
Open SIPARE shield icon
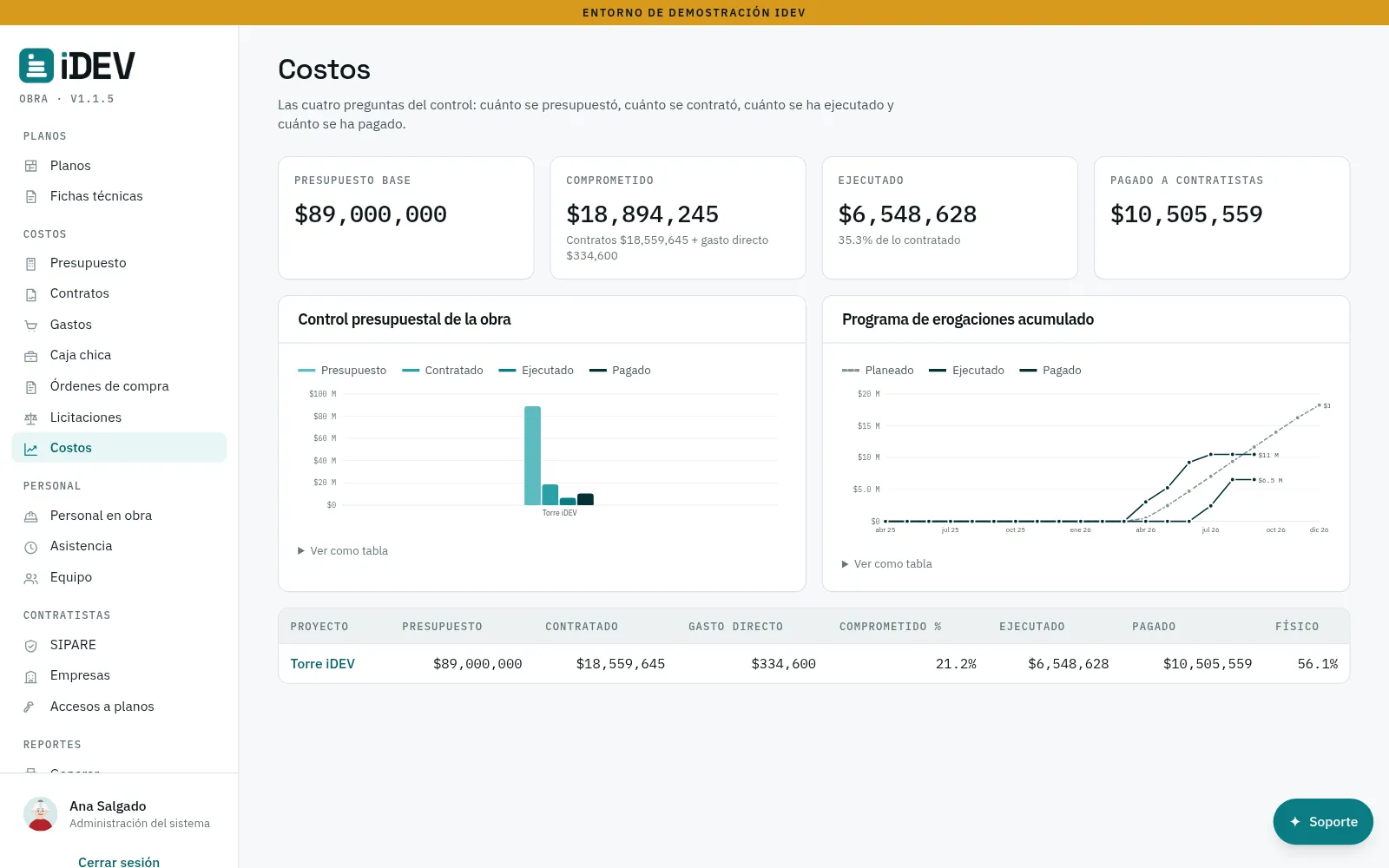pos(31,646)
